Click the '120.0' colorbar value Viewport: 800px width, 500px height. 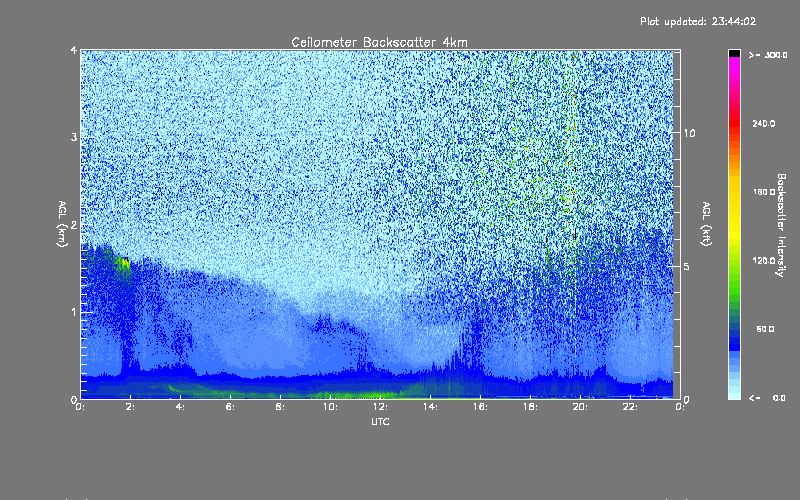(764, 260)
